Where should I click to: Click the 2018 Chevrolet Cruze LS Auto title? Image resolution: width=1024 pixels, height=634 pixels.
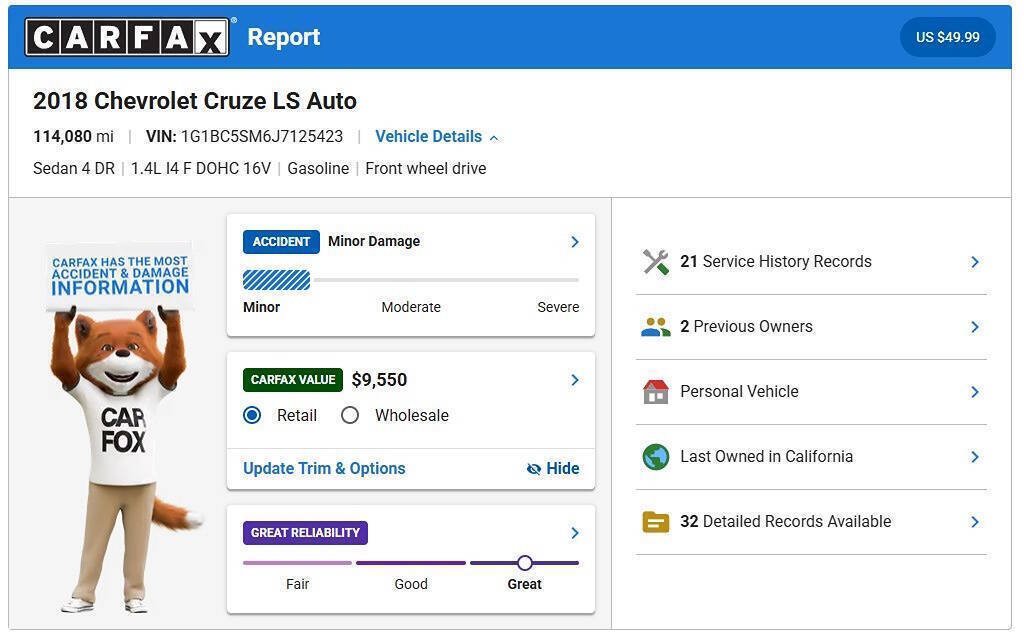click(x=195, y=101)
